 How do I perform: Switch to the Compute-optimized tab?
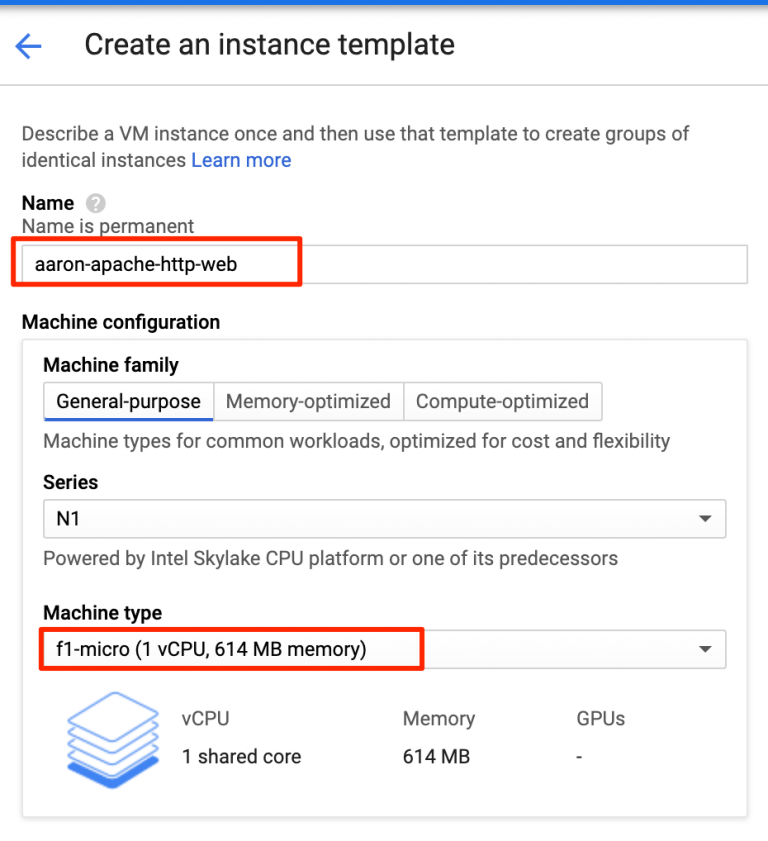click(x=502, y=401)
